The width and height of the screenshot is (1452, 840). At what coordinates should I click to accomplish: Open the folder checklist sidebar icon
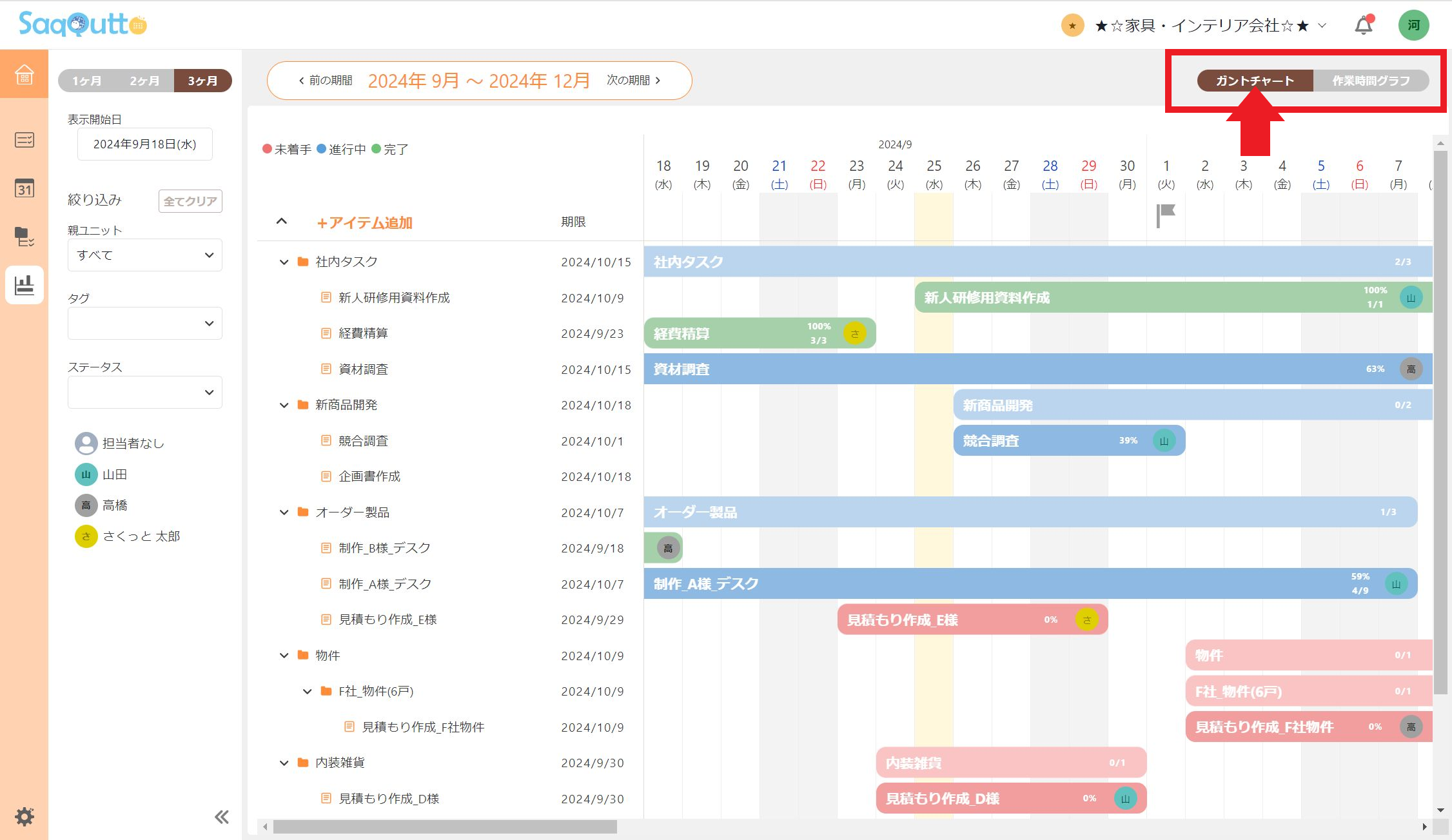[24, 237]
